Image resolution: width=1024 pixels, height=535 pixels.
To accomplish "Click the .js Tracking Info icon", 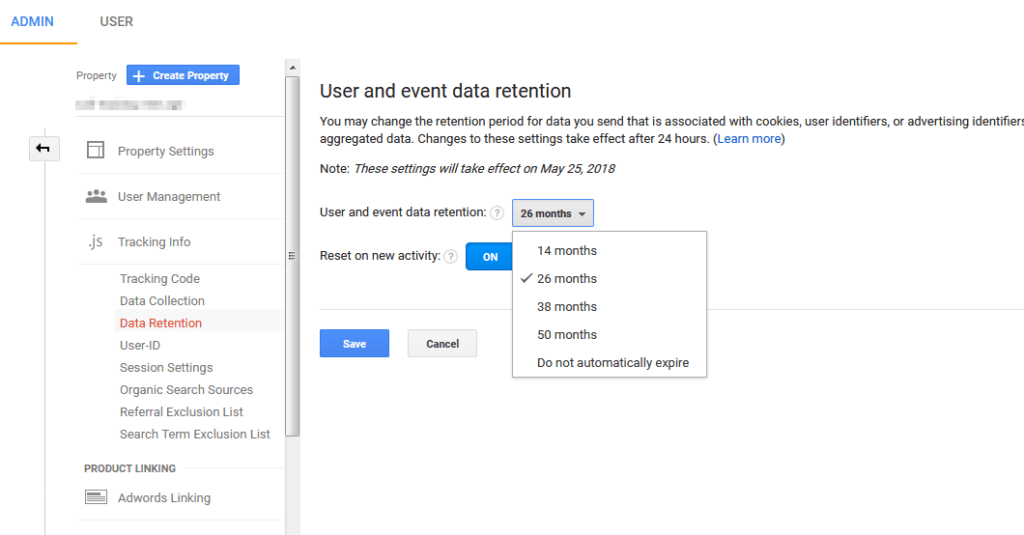I will 95,242.
